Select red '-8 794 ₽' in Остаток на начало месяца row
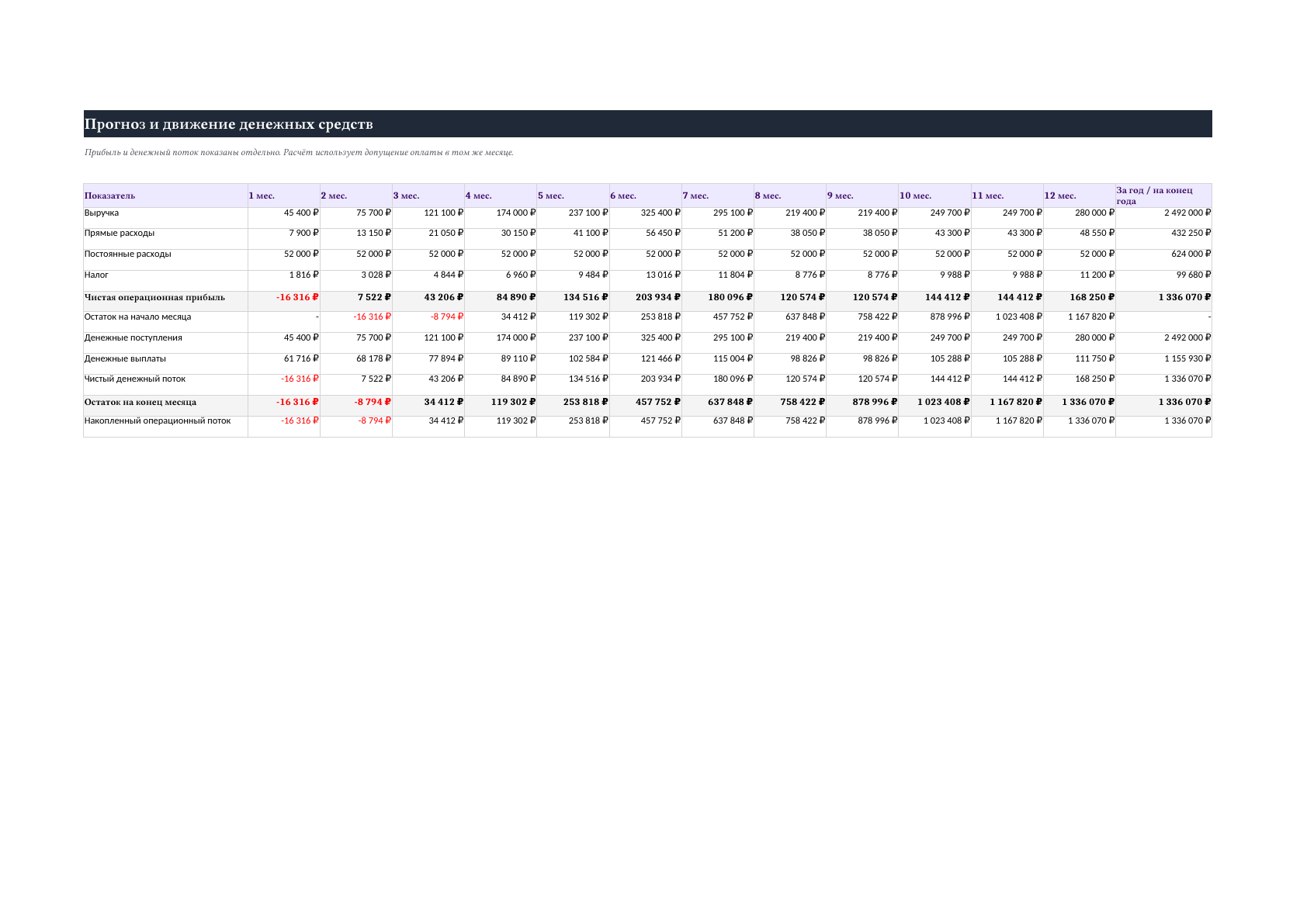1307x924 pixels. point(447,317)
